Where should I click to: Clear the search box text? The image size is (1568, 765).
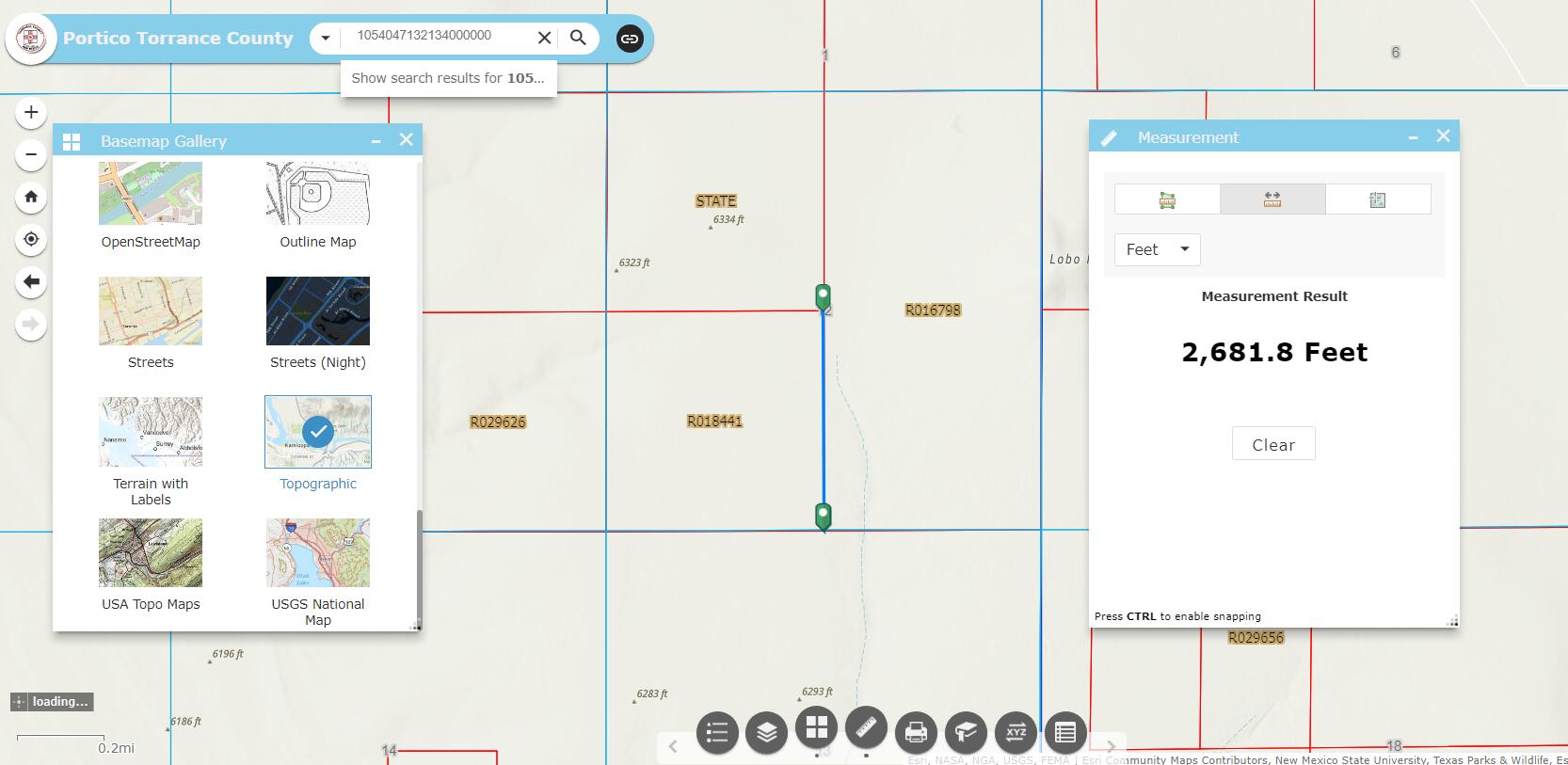(544, 38)
